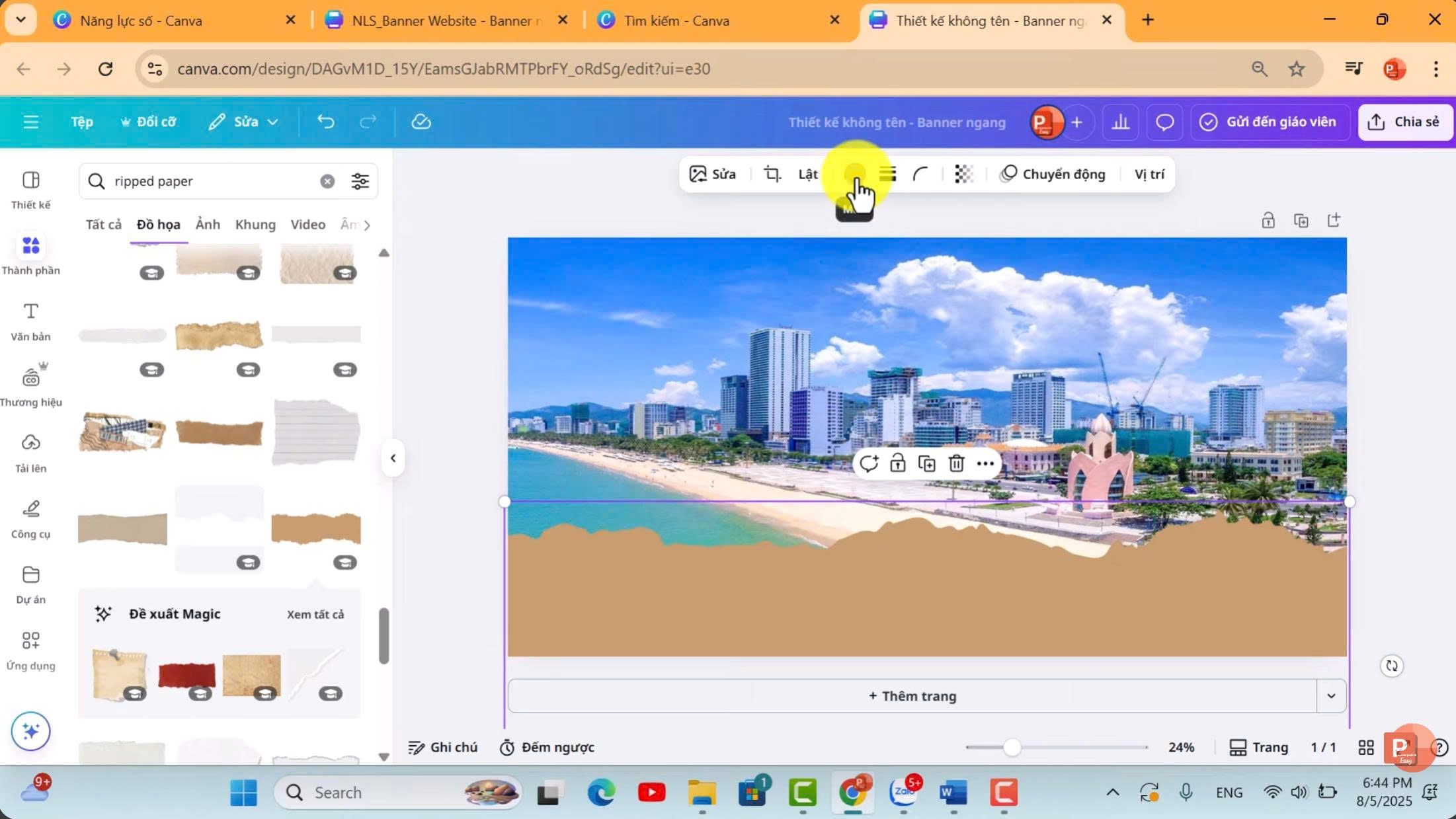
Task: Open the Văn bản text panel
Action: (x=30, y=321)
